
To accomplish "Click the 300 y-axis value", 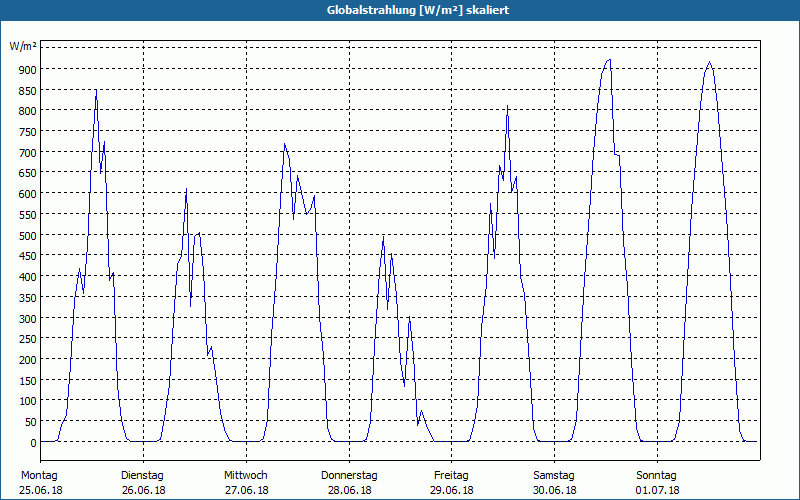I will pos(28,318).
